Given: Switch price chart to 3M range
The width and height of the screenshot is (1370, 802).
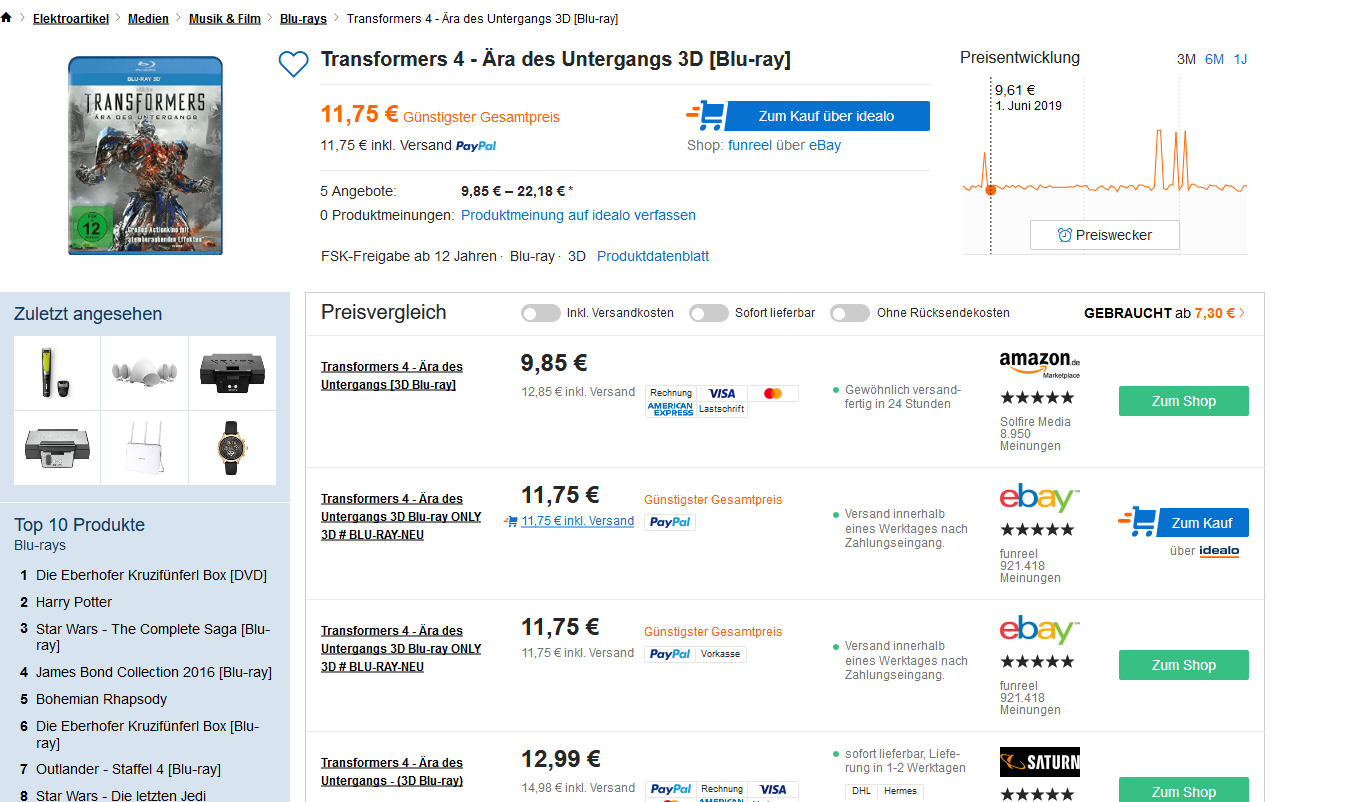Looking at the screenshot, I should tap(1186, 59).
